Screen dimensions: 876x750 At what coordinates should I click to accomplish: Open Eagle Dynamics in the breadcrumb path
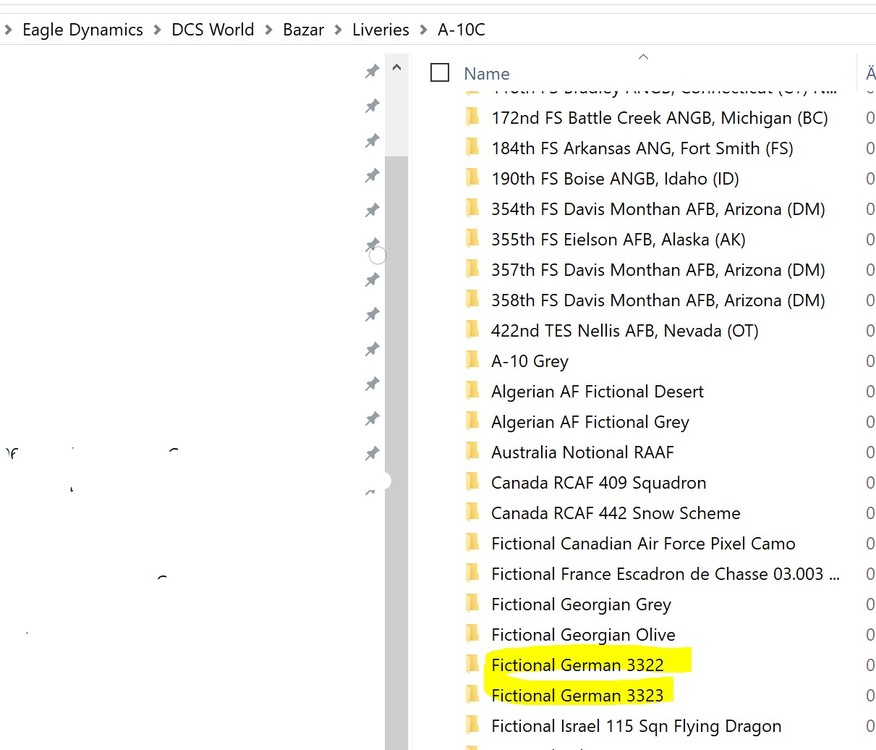click(x=83, y=30)
